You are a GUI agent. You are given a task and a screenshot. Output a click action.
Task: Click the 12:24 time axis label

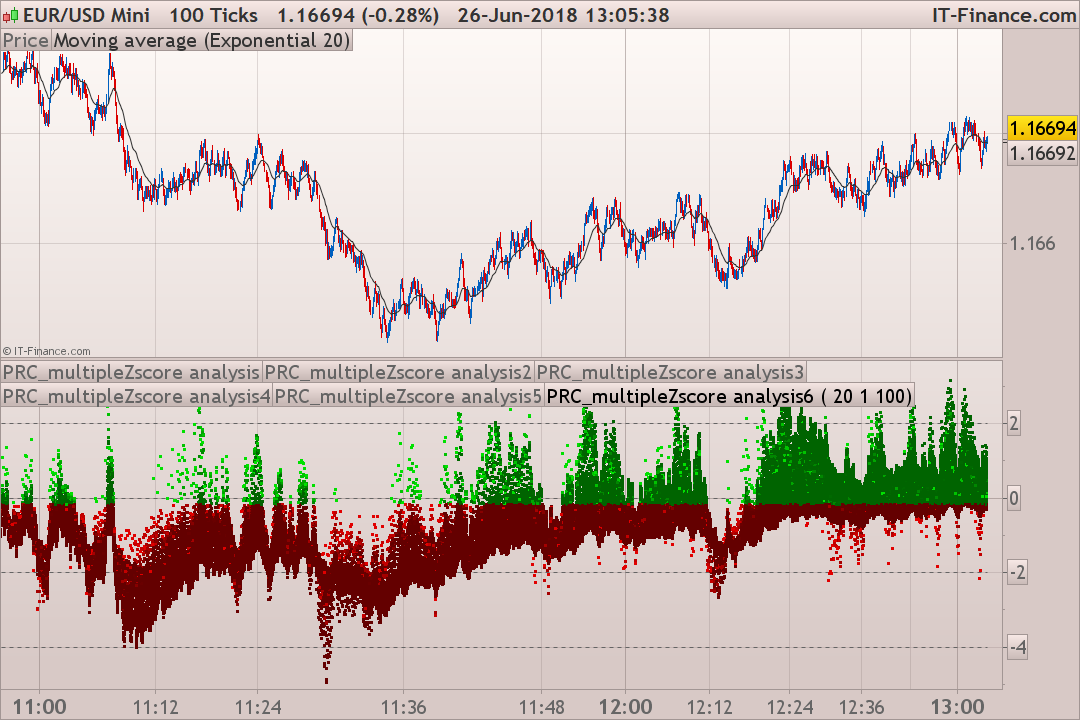click(x=790, y=707)
